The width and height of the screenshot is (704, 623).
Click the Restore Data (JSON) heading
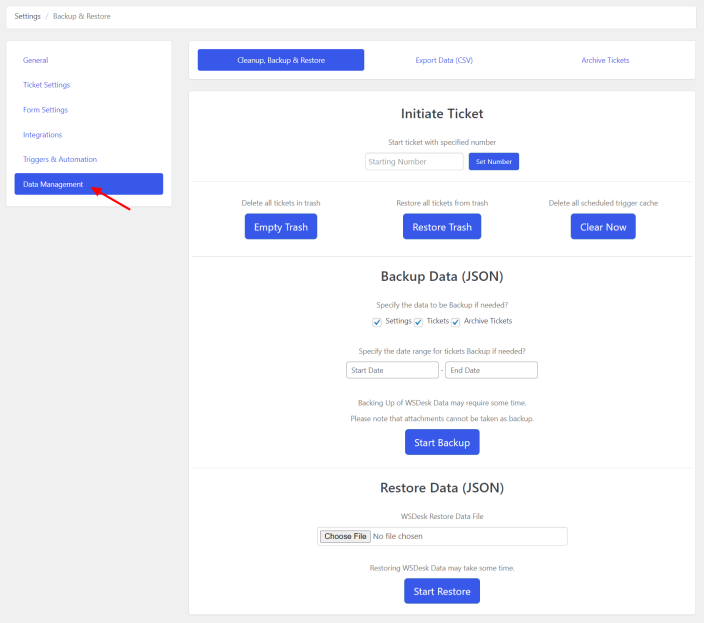click(x=442, y=488)
